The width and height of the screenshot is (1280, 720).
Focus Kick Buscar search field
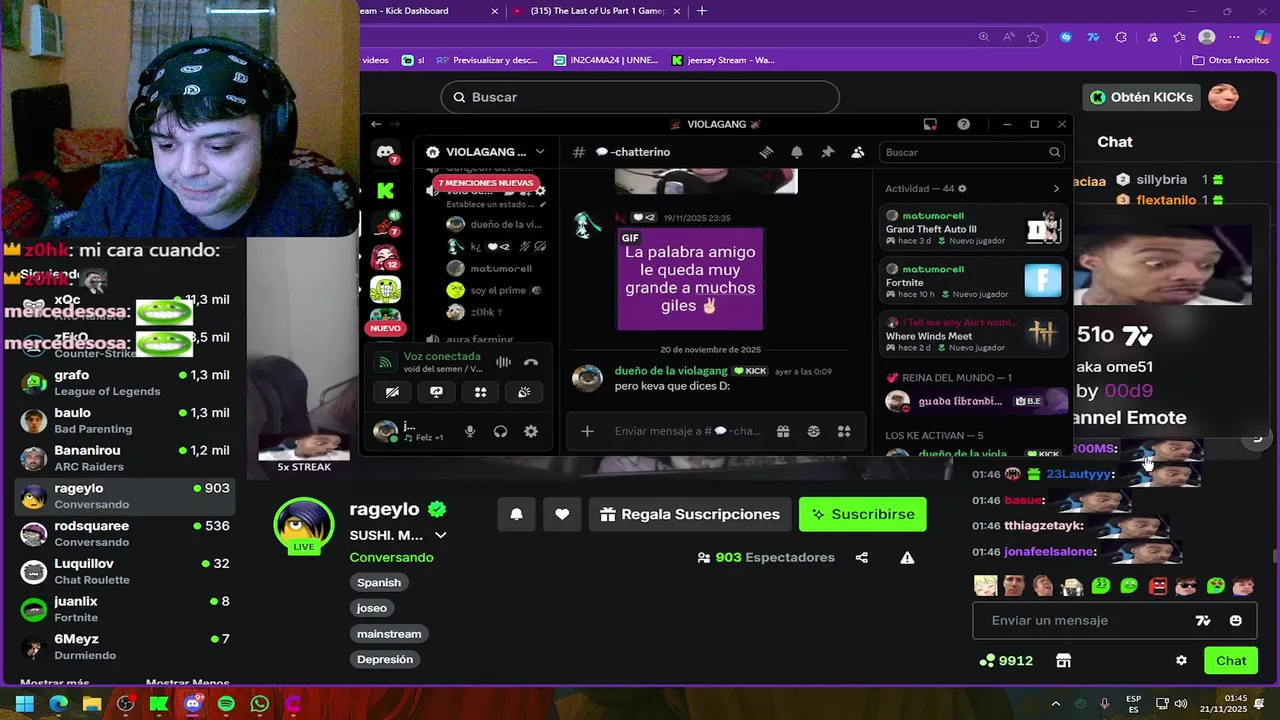pyautogui.click(x=640, y=97)
